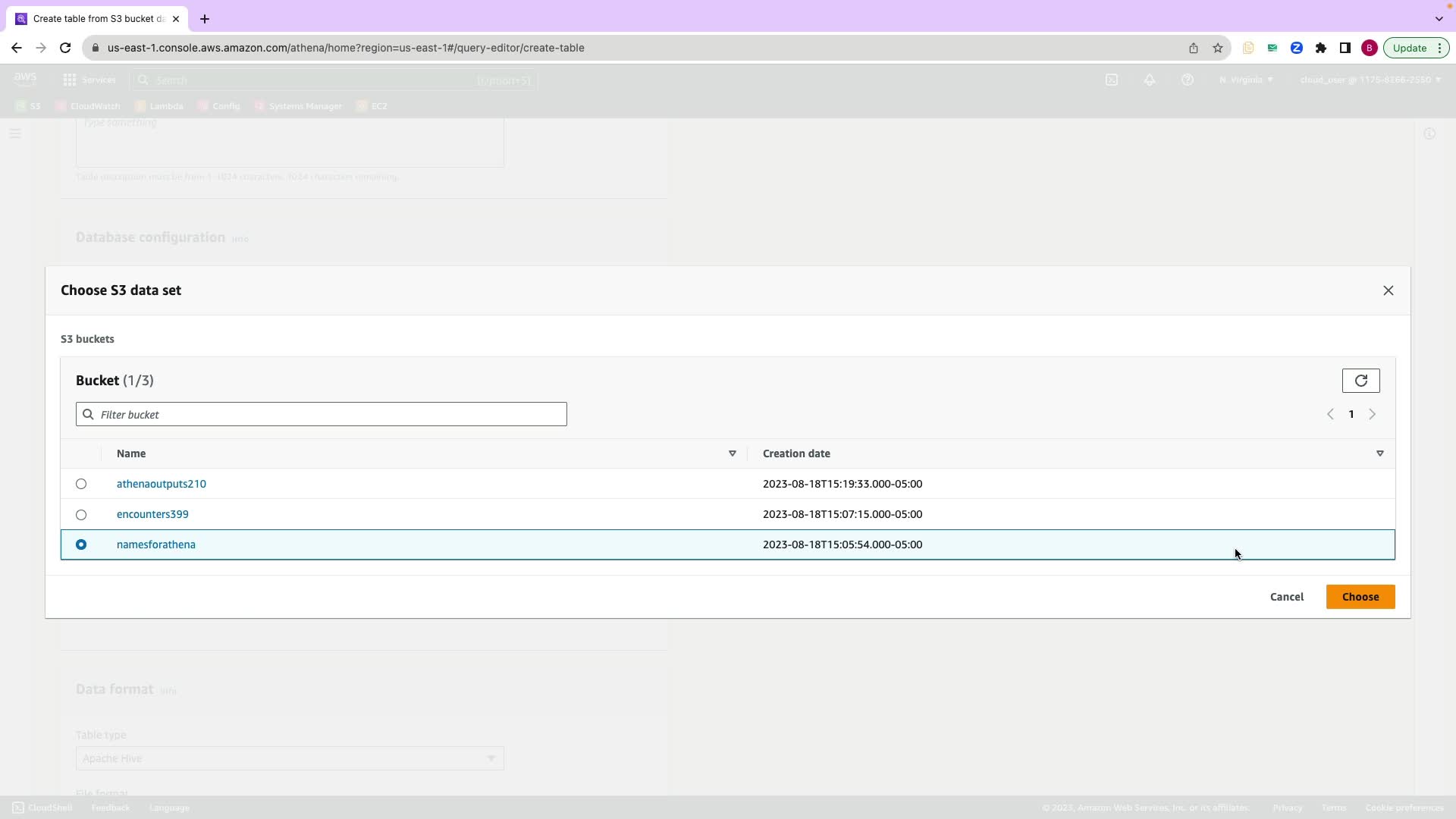Focus the Filter bucket search field
This screenshot has height=819, width=1456.
click(326, 414)
